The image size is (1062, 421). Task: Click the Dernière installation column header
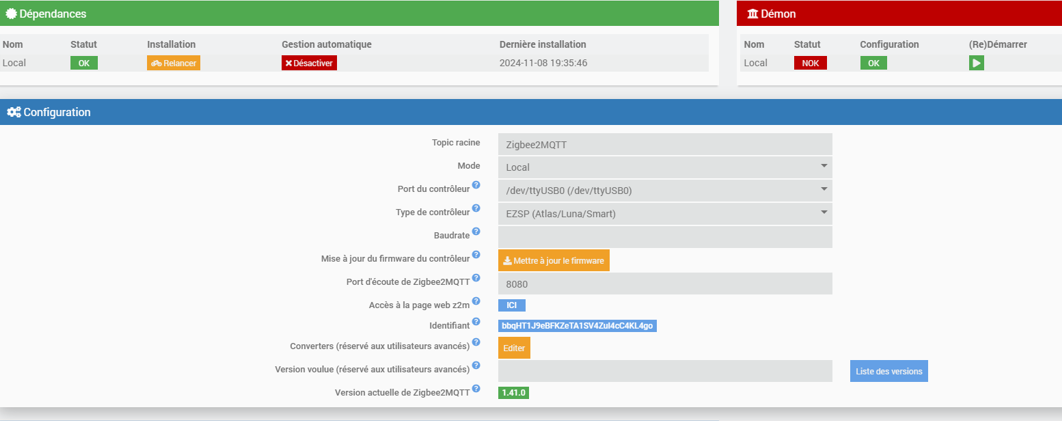[x=543, y=44]
